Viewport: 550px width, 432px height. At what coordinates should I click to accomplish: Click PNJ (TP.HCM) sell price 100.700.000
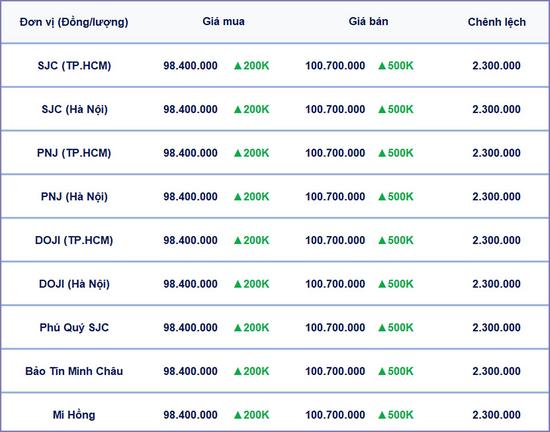335,153
